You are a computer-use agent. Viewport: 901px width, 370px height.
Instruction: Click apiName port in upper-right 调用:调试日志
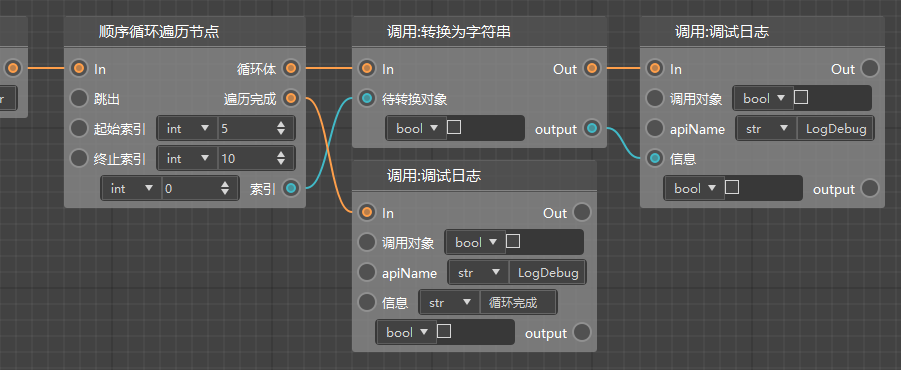[654, 129]
